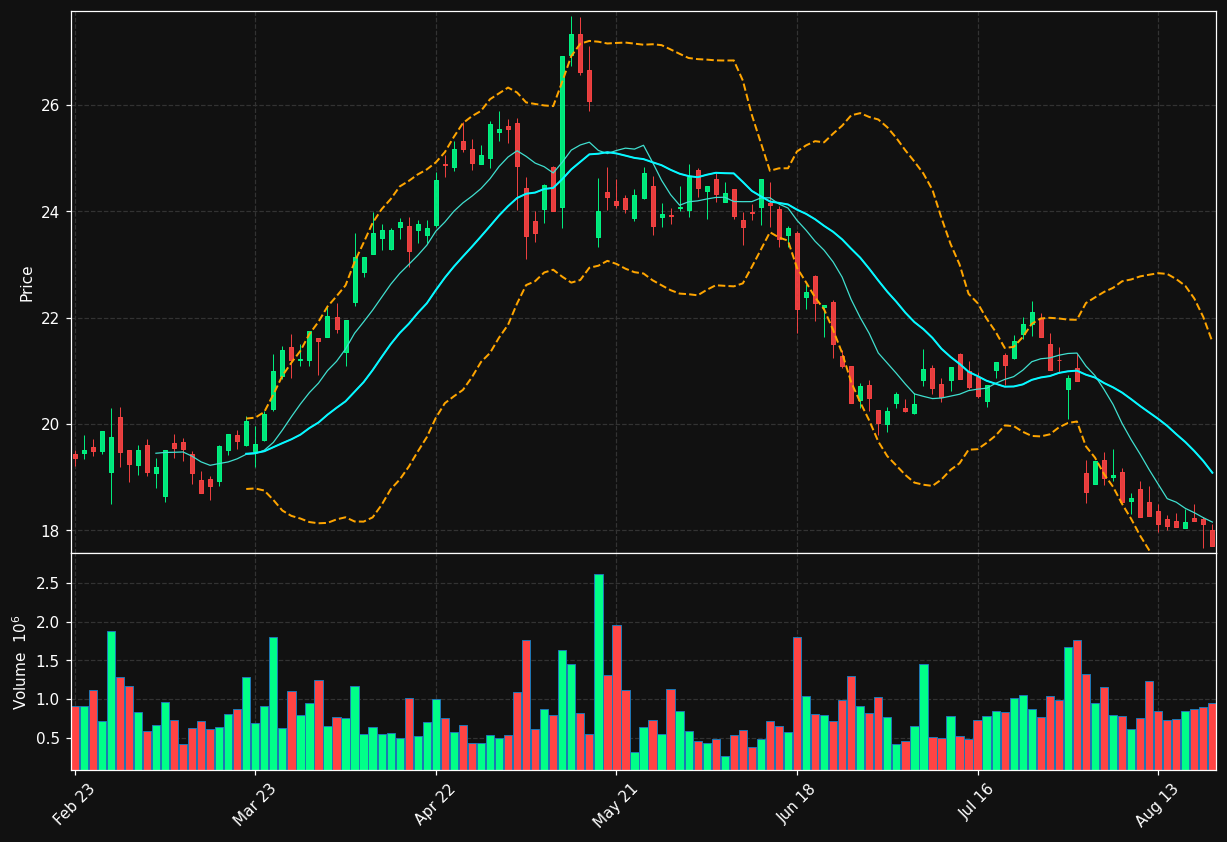Click the 'Aug 13' date axis label
The height and width of the screenshot is (842, 1227).
click(x=1158, y=805)
